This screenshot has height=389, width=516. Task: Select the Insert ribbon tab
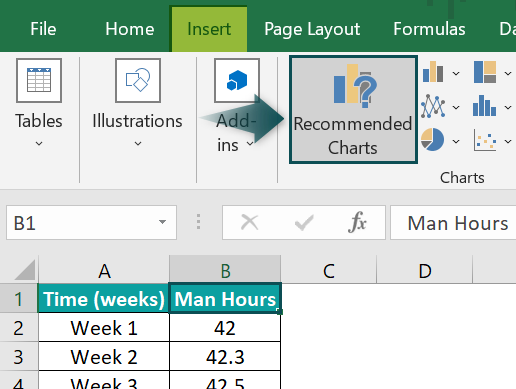(209, 29)
